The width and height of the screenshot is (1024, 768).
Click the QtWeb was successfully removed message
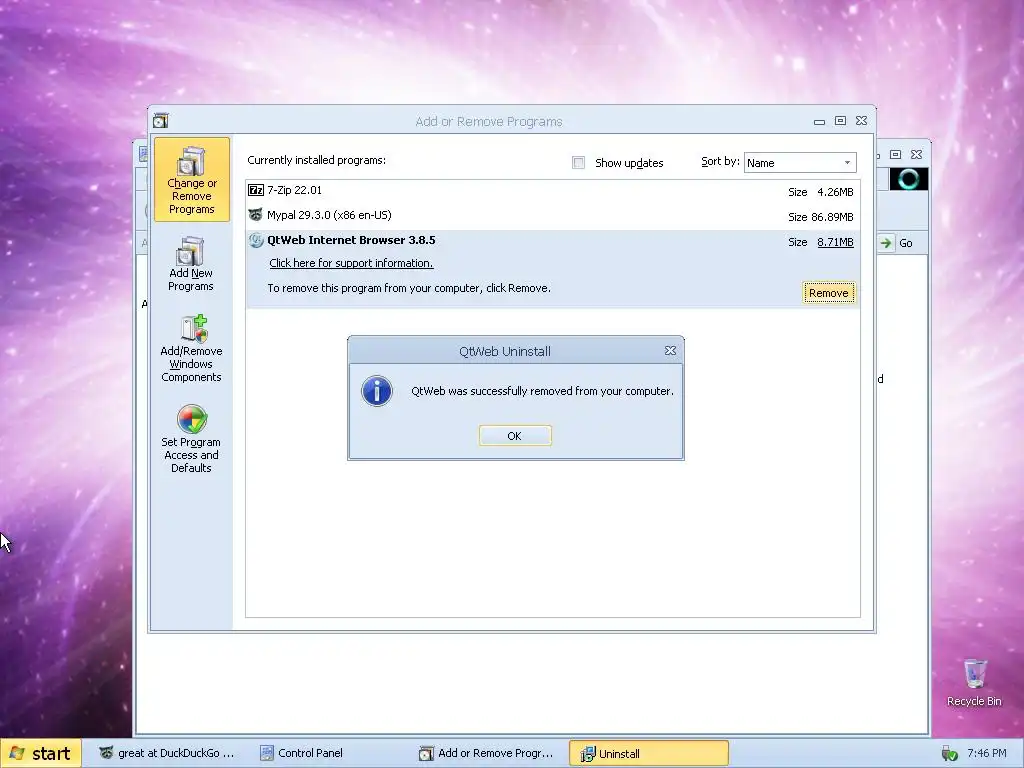pyautogui.click(x=542, y=391)
